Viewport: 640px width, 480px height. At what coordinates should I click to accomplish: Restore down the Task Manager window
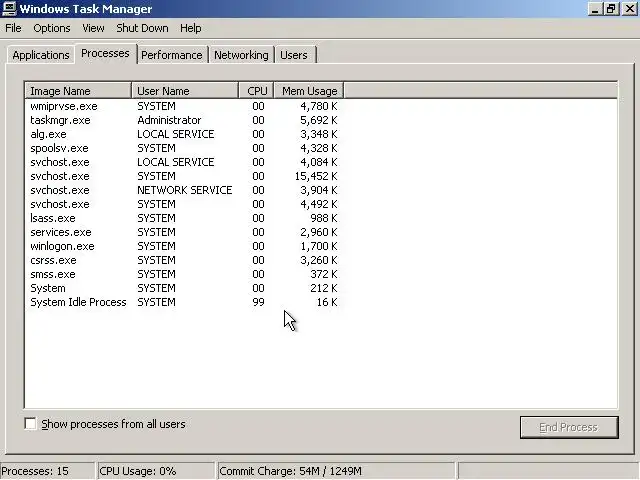(x=611, y=9)
